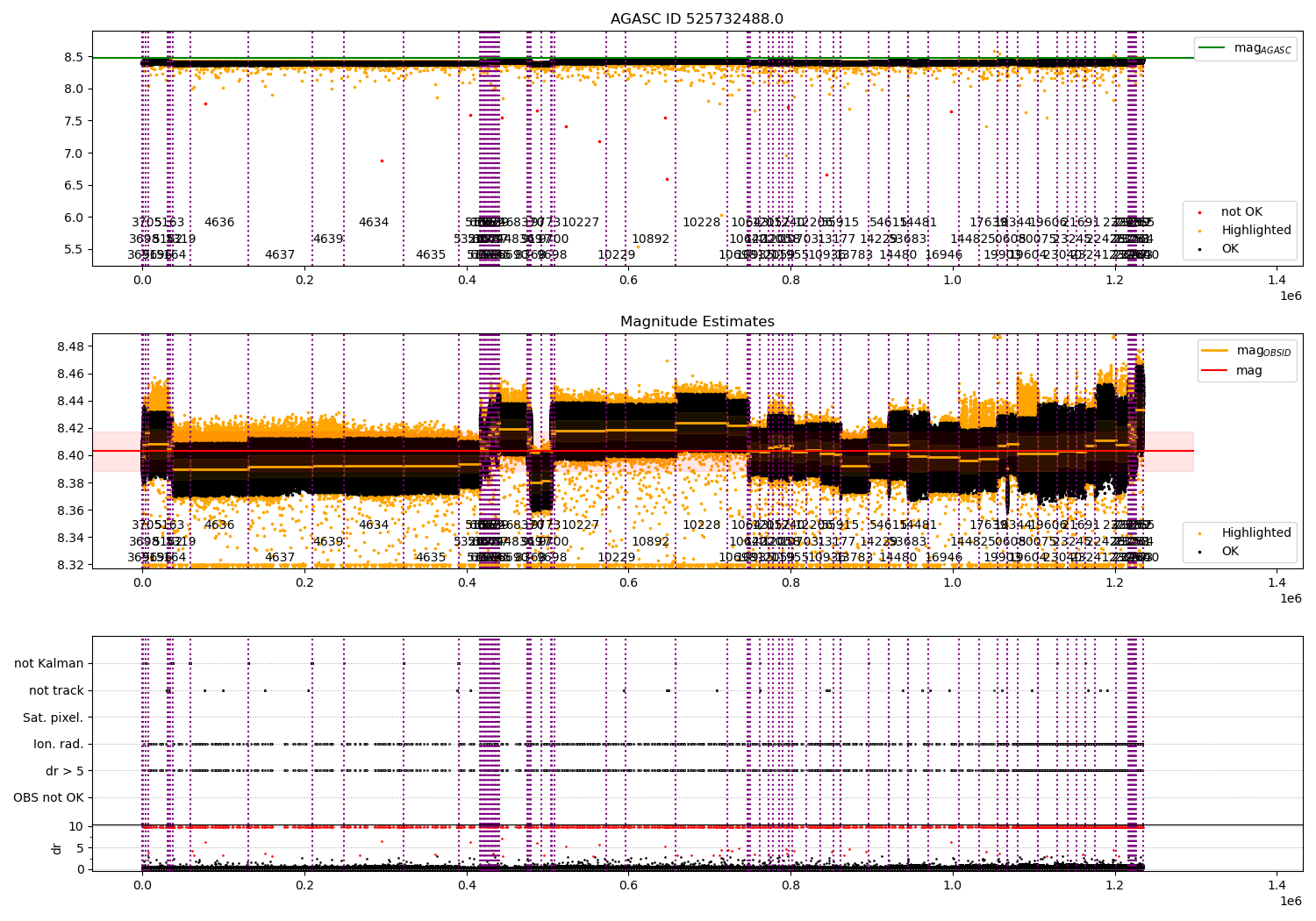Click the '8.36' y tick in middle plot
This screenshot has height=921, width=1316.
70,510
